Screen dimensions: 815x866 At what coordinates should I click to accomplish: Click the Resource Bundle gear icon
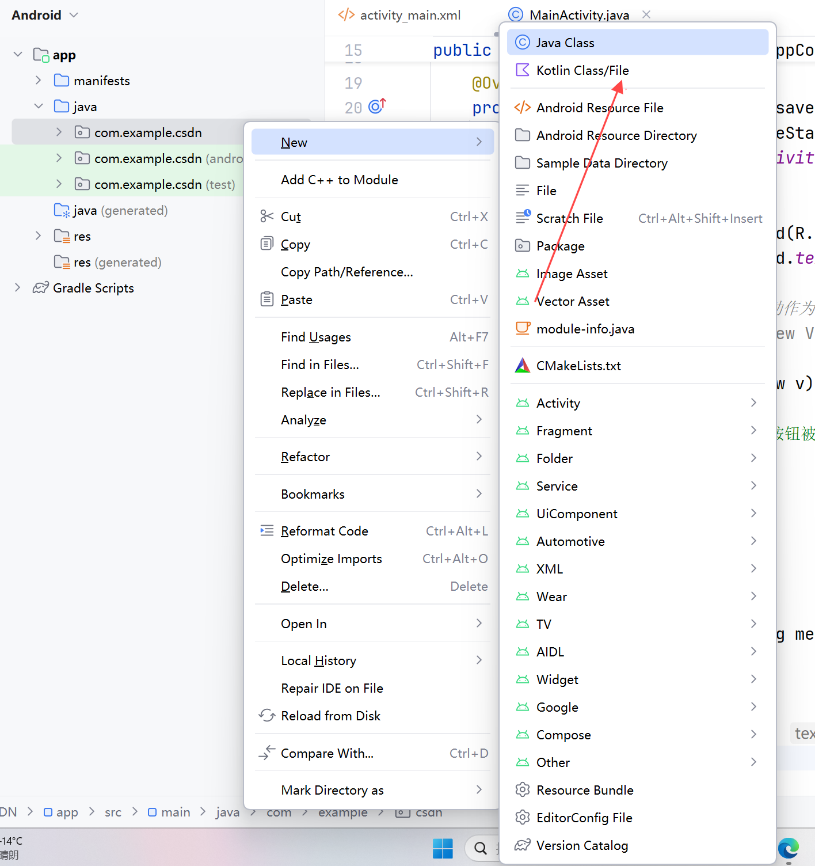522,790
